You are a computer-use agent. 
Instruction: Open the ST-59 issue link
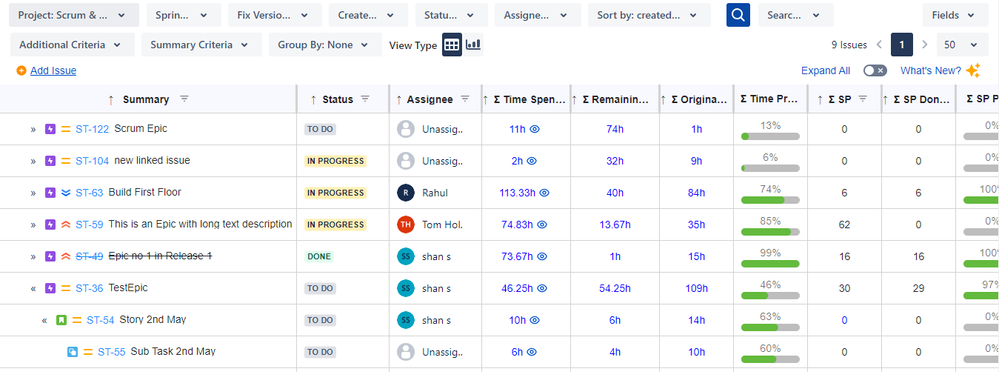coord(89,224)
